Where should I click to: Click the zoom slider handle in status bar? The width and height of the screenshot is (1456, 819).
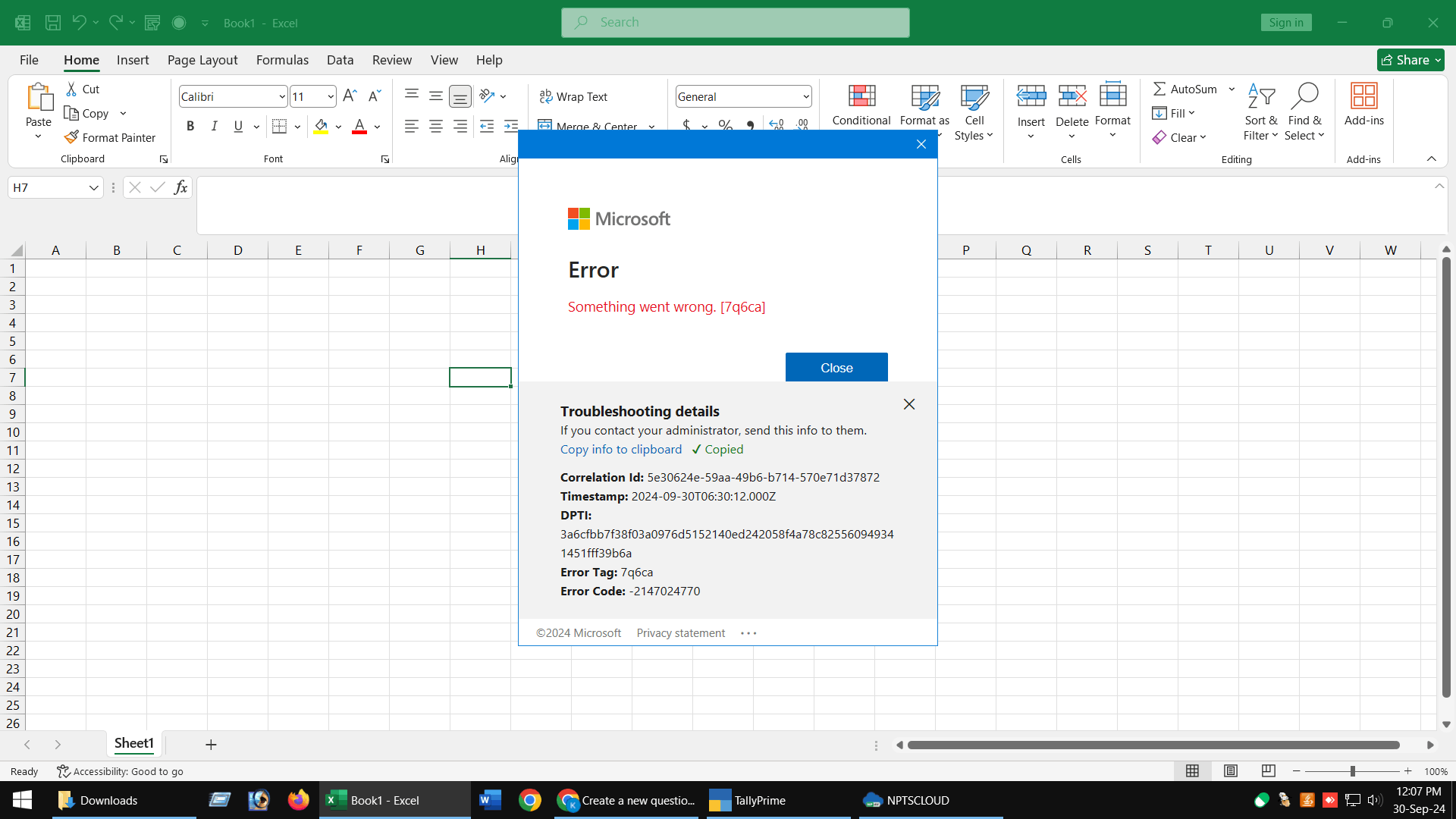1352,771
